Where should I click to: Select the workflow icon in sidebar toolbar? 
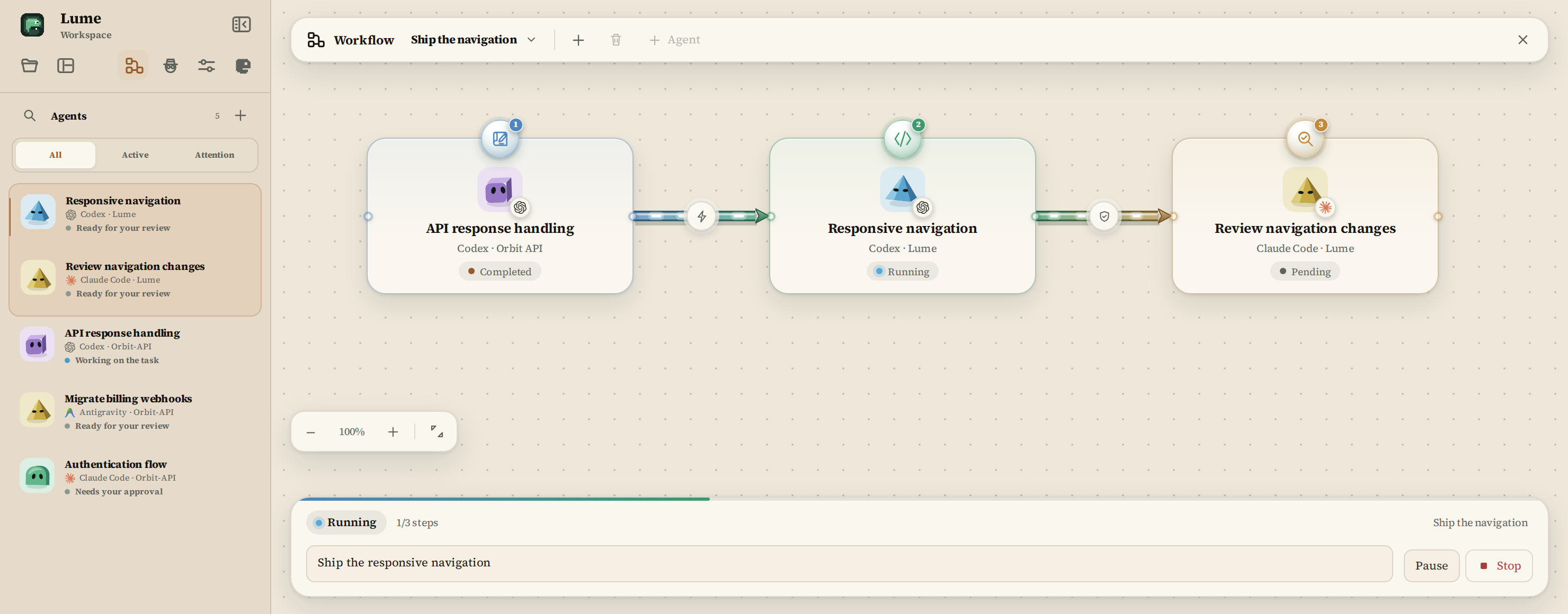coord(133,66)
